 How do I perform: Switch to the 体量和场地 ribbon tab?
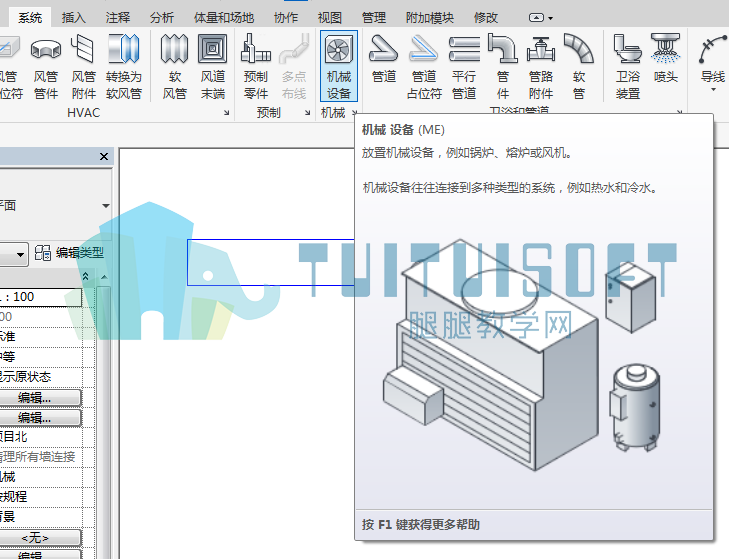click(x=224, y=18)
